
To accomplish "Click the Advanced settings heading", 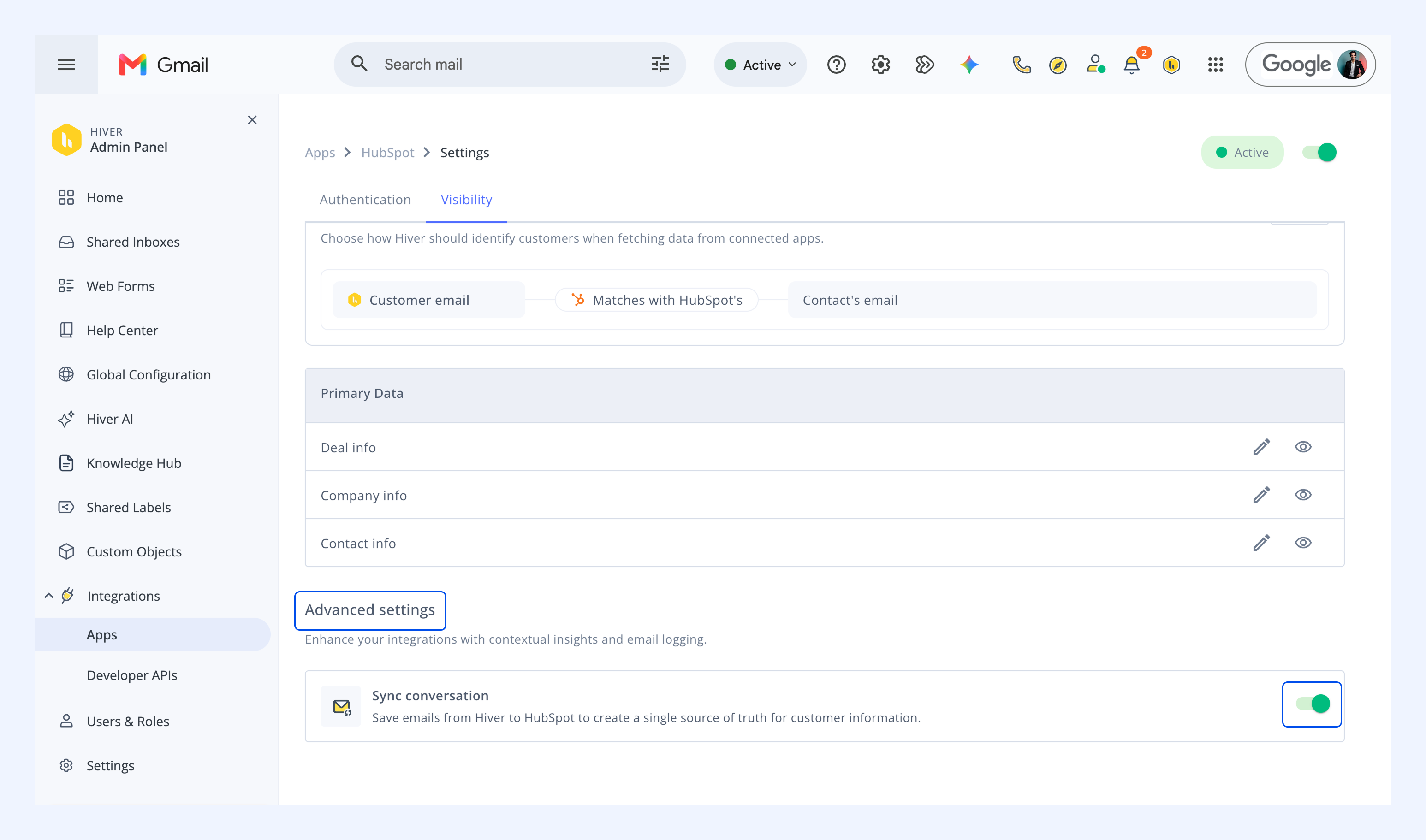I will point(370,610).
